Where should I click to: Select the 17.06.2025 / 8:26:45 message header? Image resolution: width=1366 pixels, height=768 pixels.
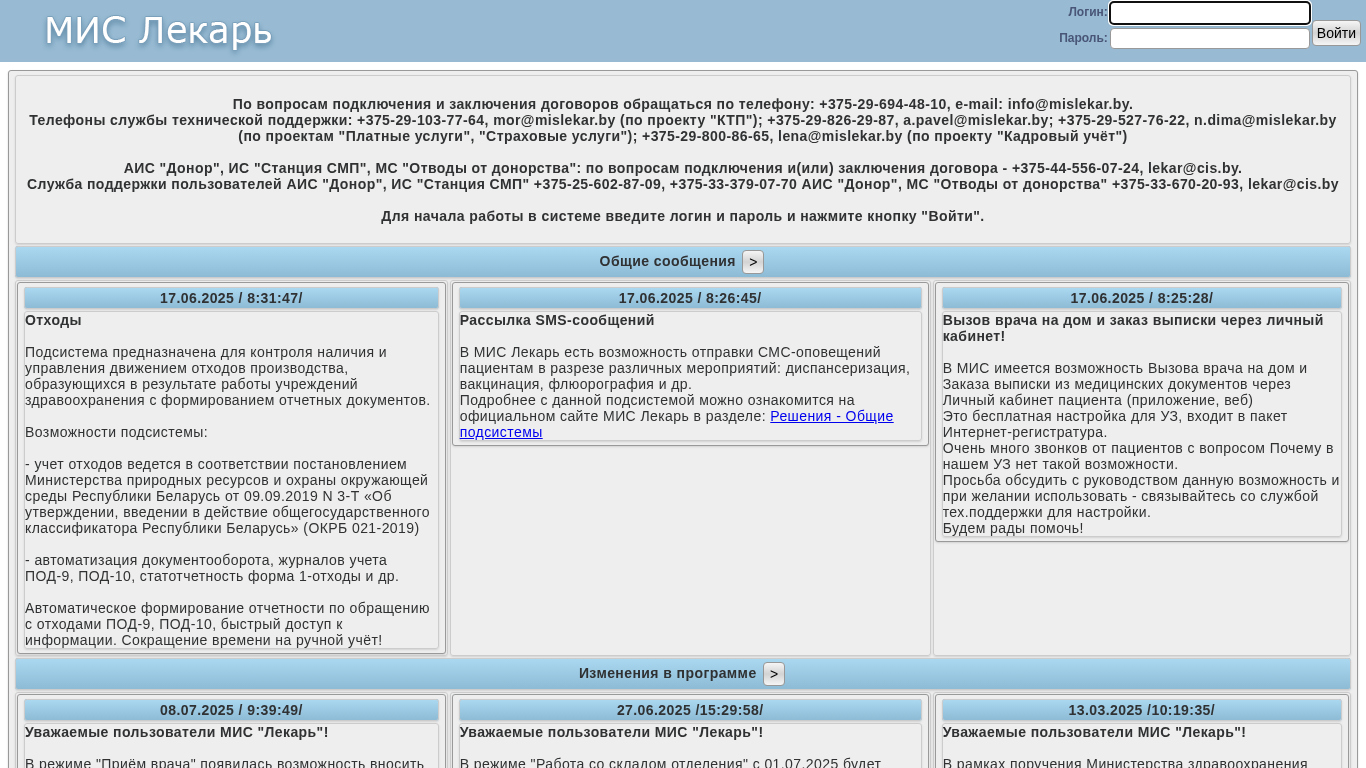[x=690, y=298]
